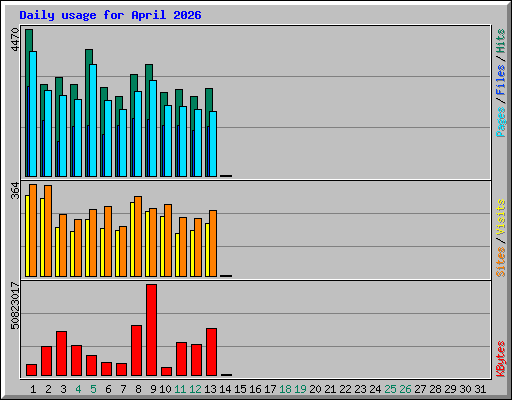Click day label 22 on the x-axis
Screen dimensions: 512x400
point(345,389)
